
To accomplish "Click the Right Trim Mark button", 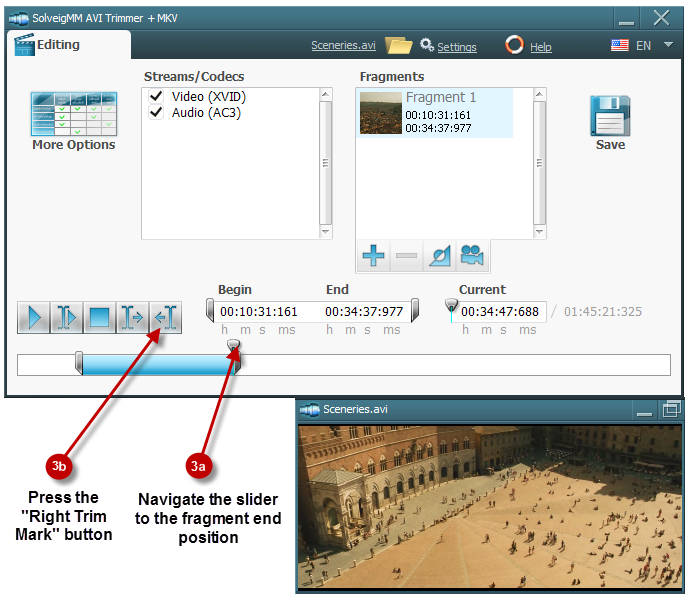I will click(x=165, y=318).
